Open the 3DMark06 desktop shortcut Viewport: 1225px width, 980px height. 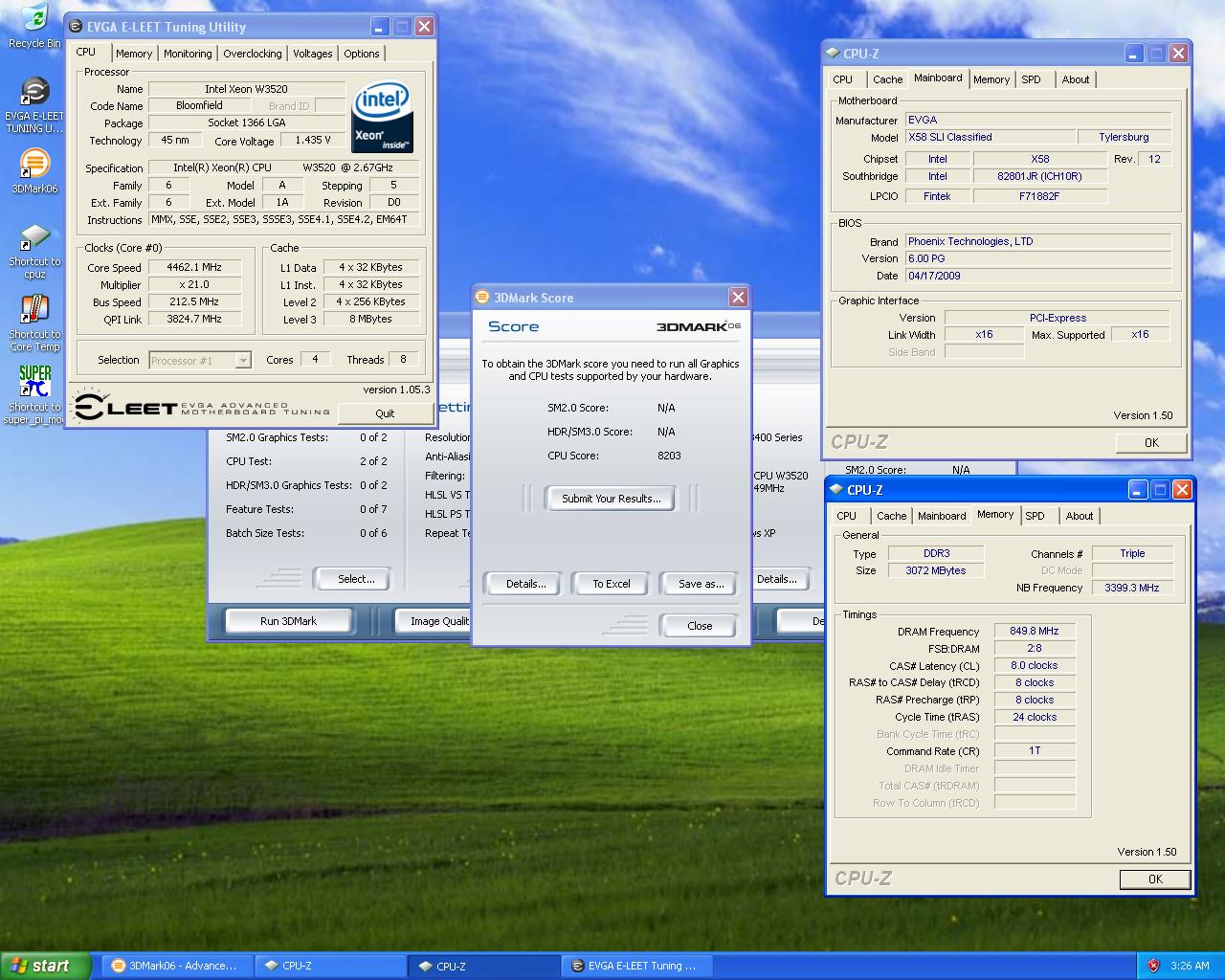point(34,170)
